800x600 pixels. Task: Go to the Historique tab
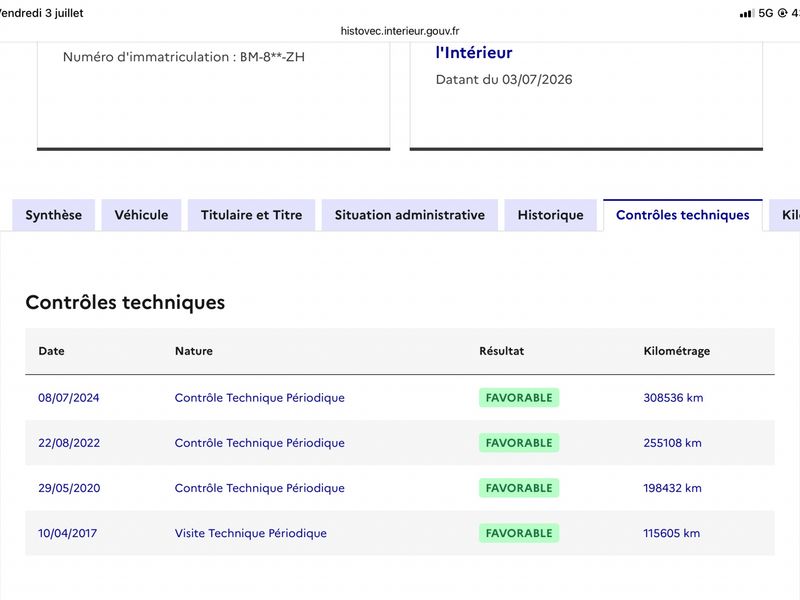coord(551,215)
